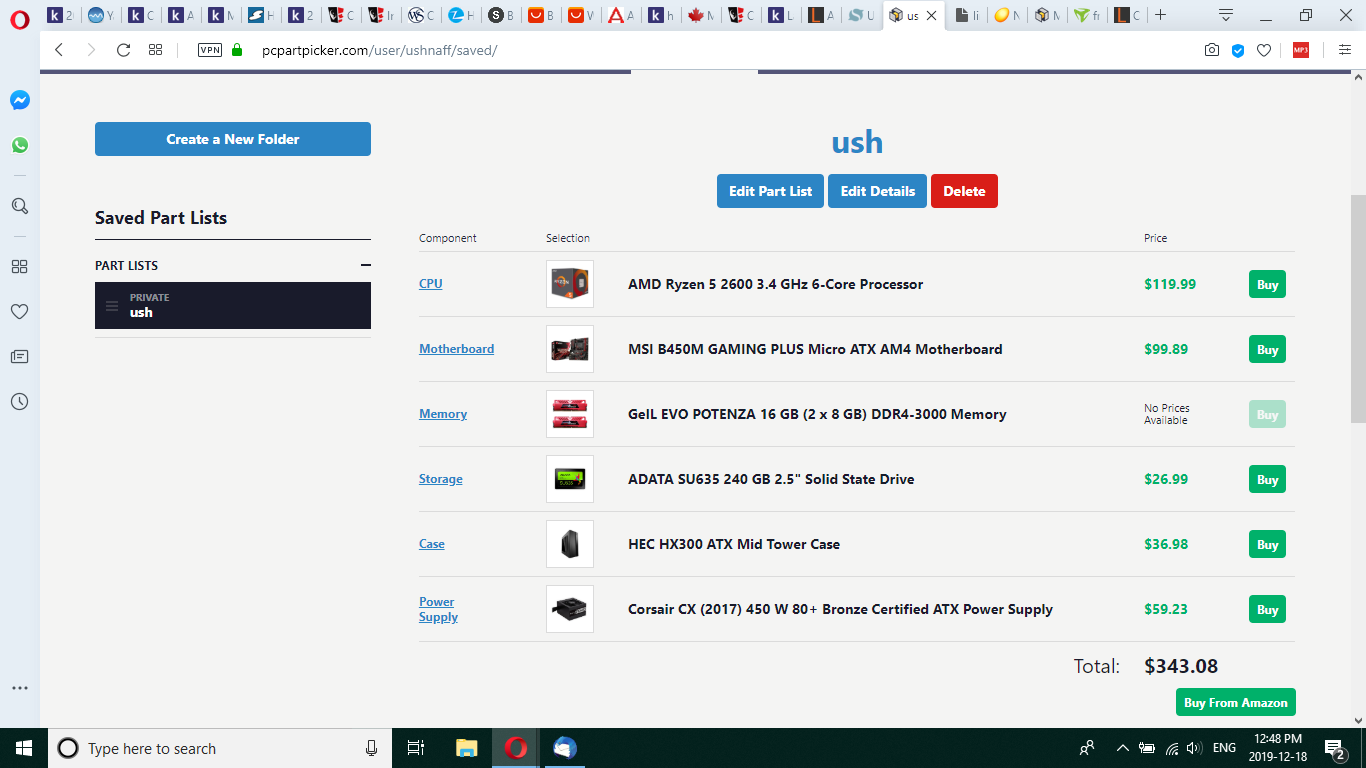The image size is (1366, 768).
Task: Click Corsair CX (2017) 450 W product name
Action: point(840,609)
